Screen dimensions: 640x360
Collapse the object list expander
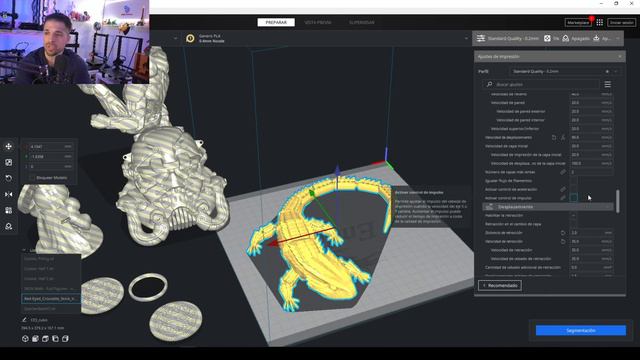pos(24,250)
